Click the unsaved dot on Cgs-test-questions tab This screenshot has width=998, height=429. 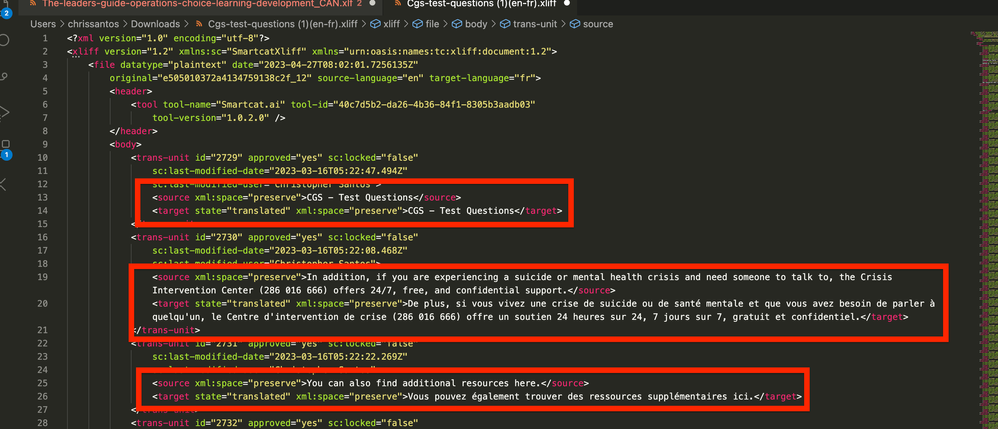point(567,4)
